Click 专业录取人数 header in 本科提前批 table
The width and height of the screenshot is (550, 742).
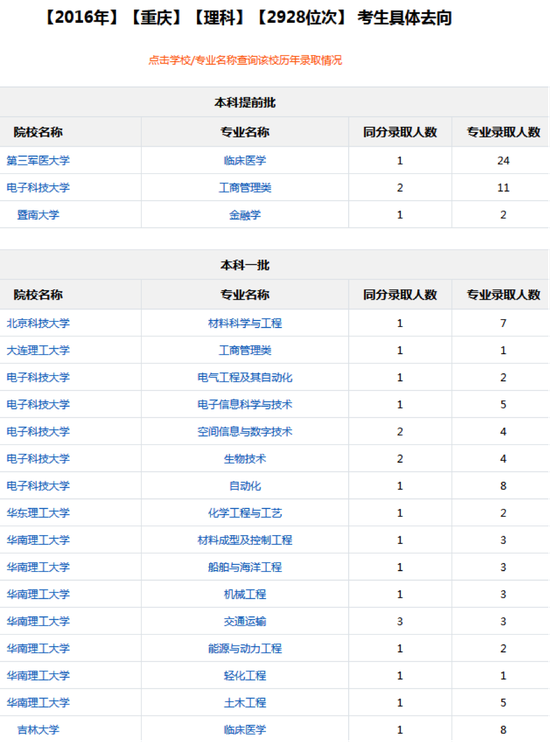tap(503, 132)
